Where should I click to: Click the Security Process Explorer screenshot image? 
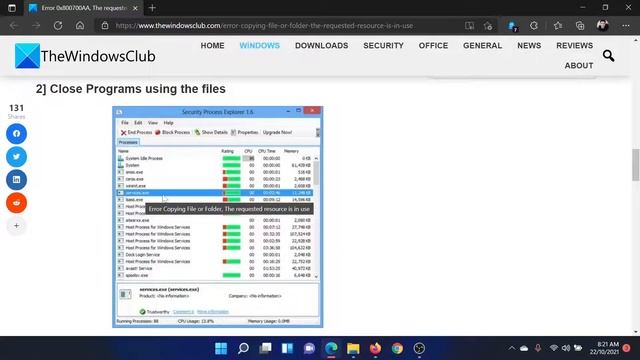218,217
